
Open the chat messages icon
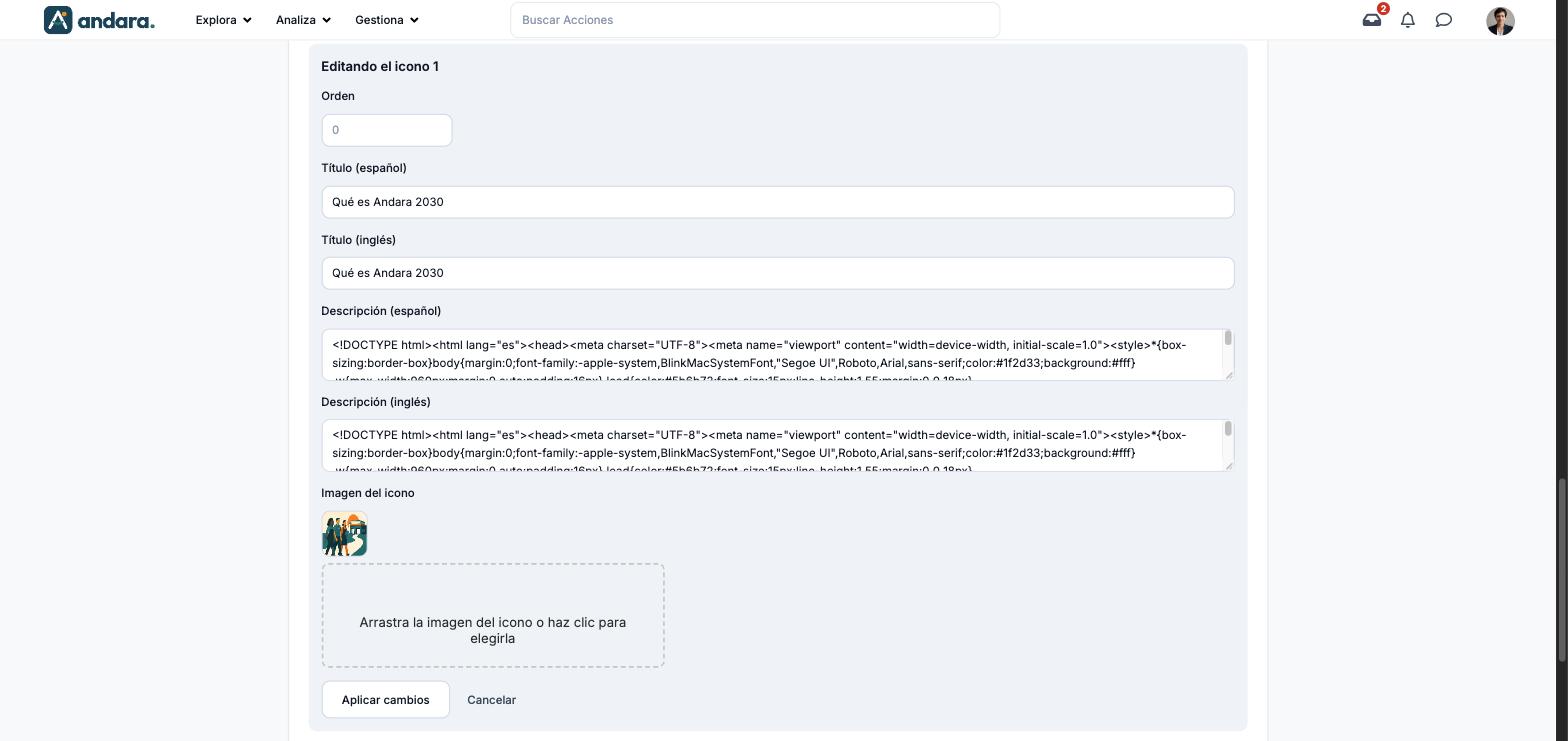pos(1444,20)
